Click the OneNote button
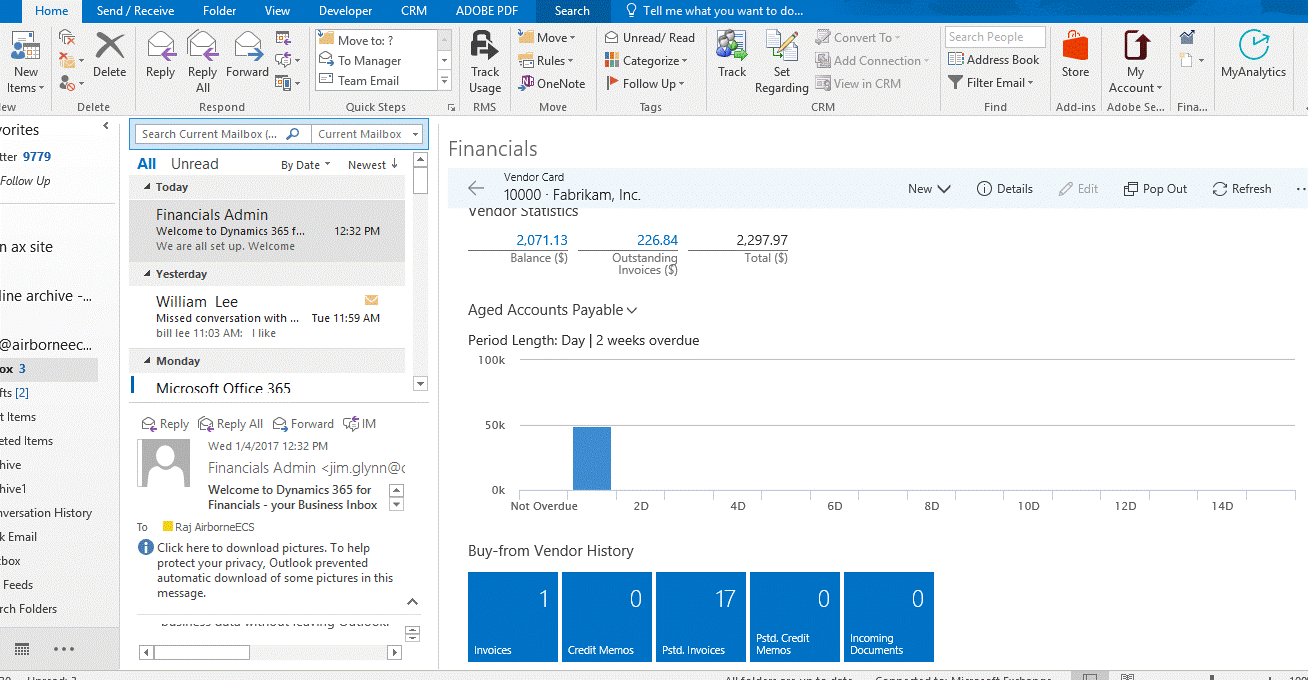The image size is (1308, 680). click(552, 83)
